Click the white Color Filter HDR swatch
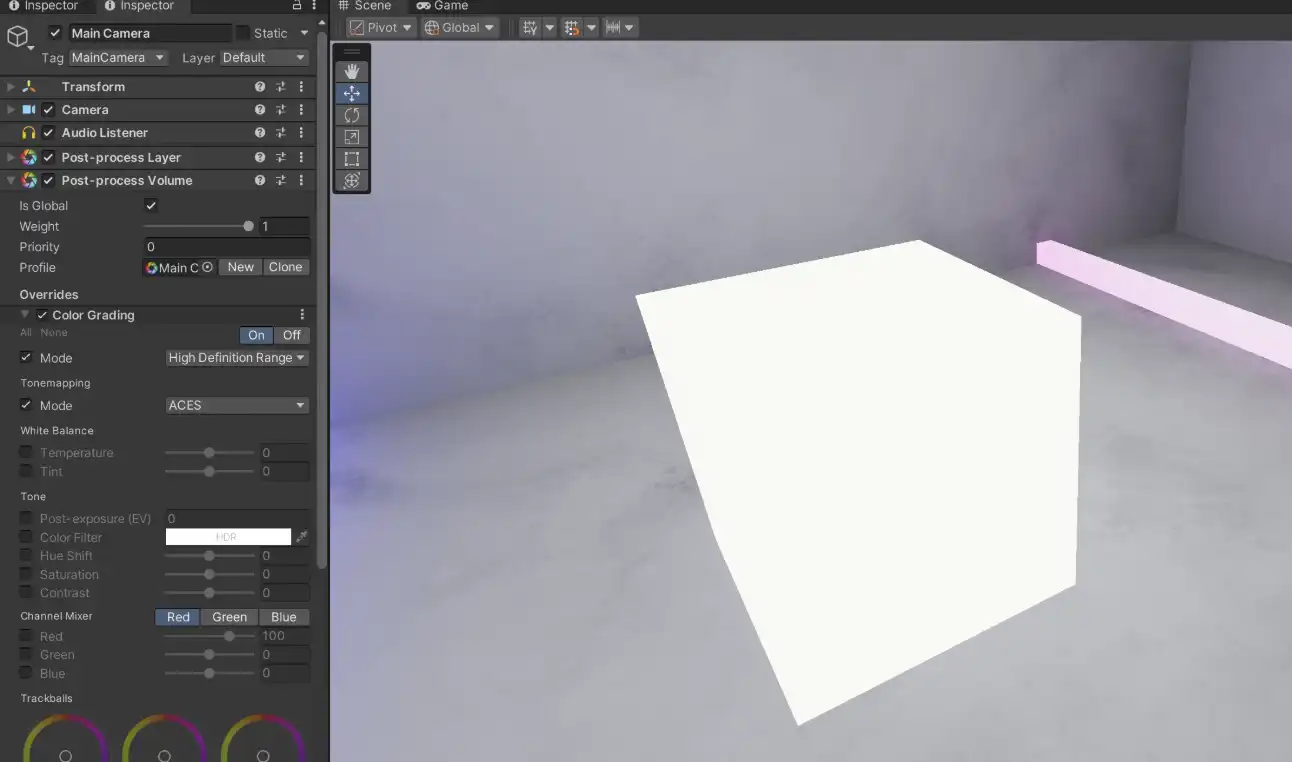 click(x=228, y=537)
